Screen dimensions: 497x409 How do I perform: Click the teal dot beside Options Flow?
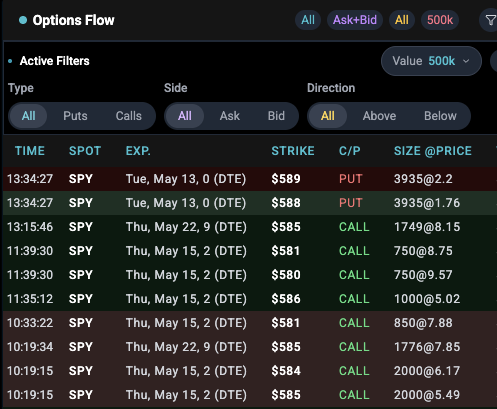point(23,20)
